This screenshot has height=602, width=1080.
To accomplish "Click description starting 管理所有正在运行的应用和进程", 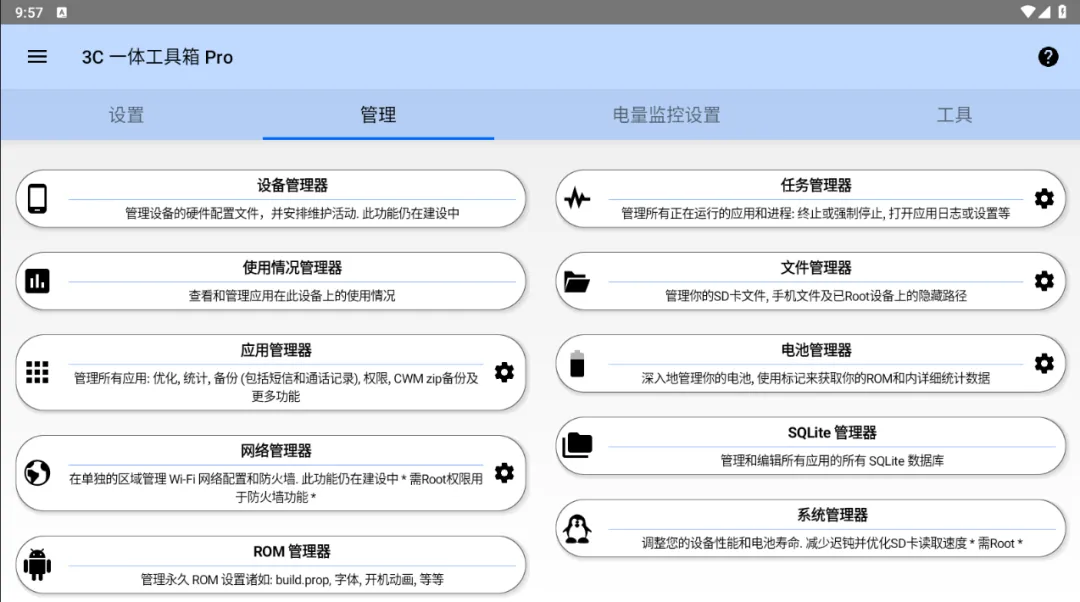I will click(x=816, y=214).
